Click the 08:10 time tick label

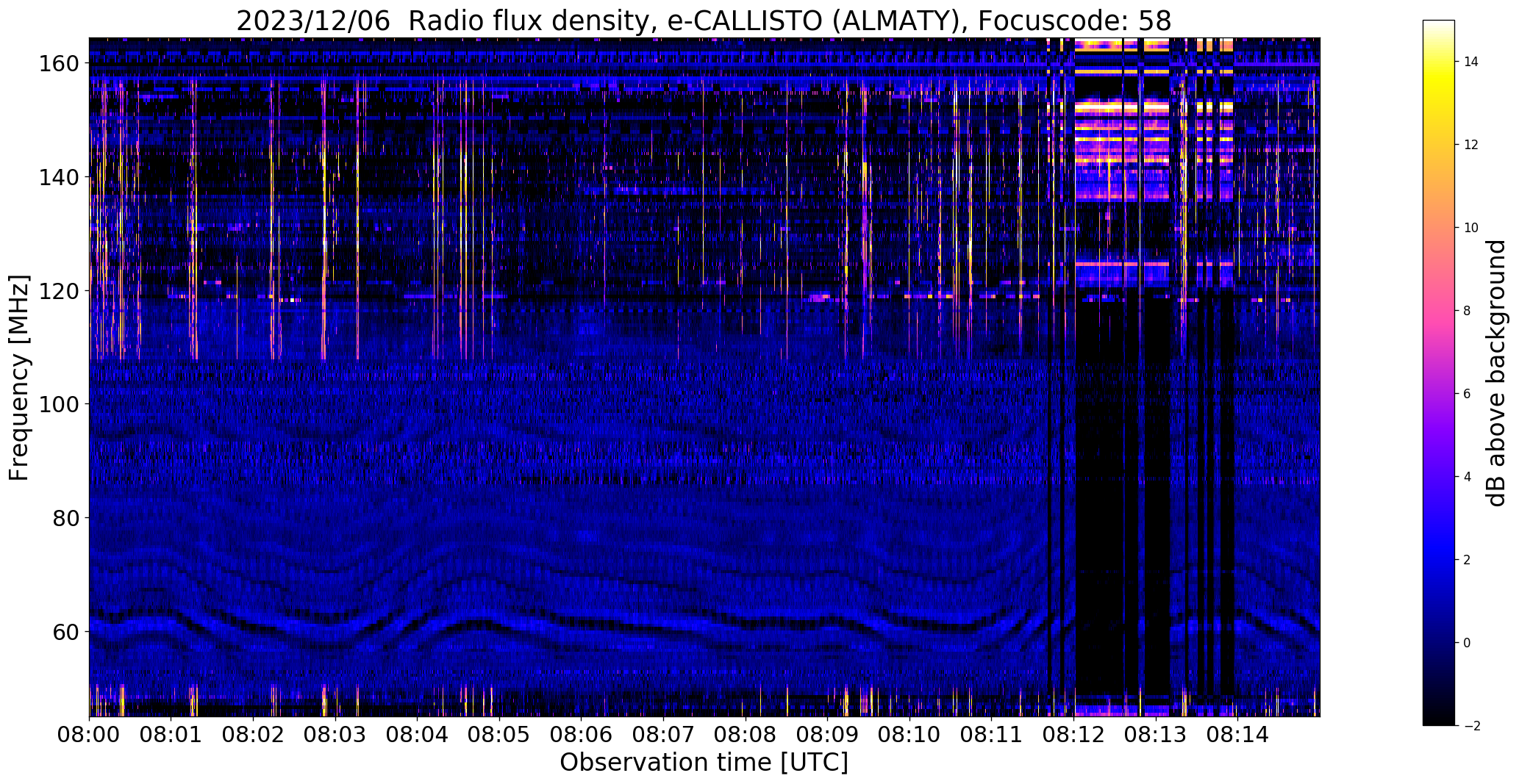909,734
